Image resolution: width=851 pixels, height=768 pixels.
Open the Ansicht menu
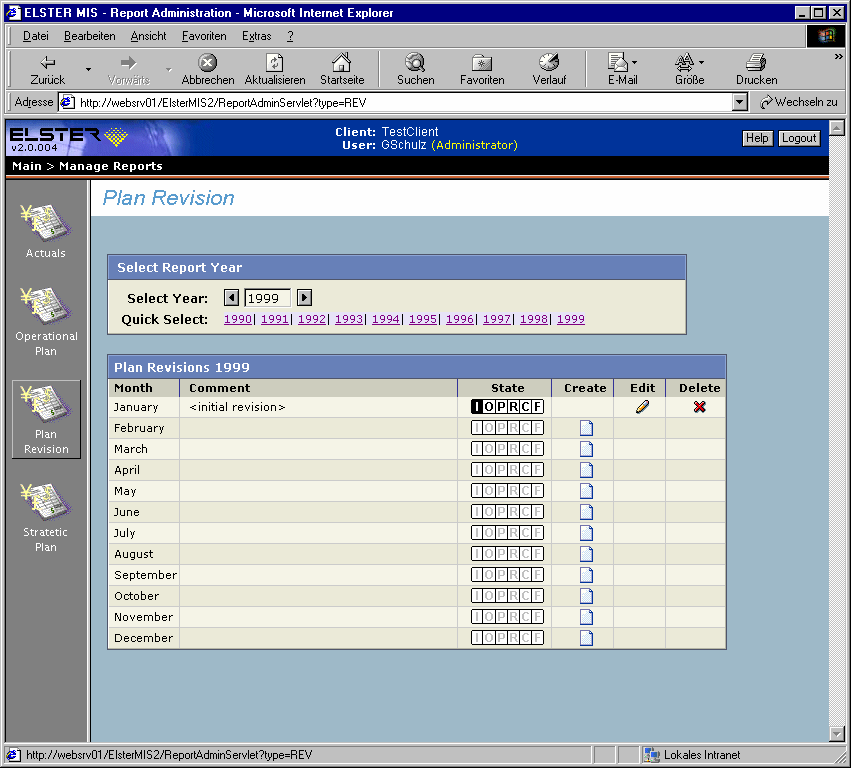(148, 36)
